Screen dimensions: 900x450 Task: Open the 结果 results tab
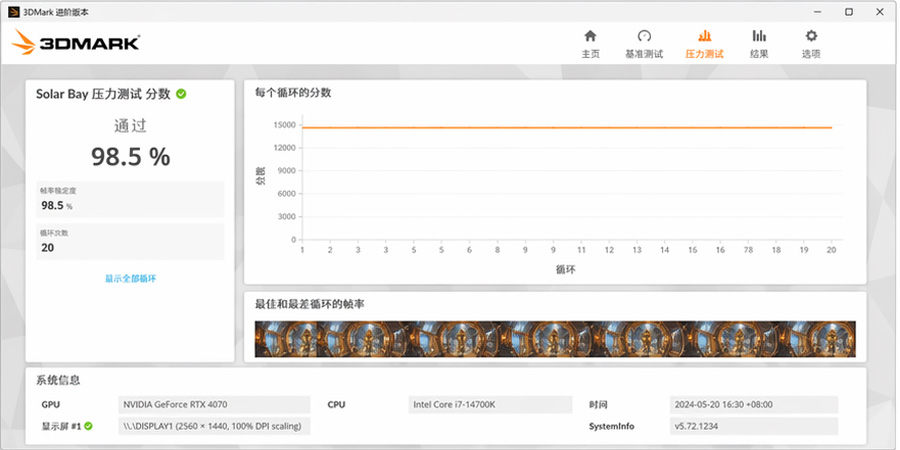coord(759,44)
